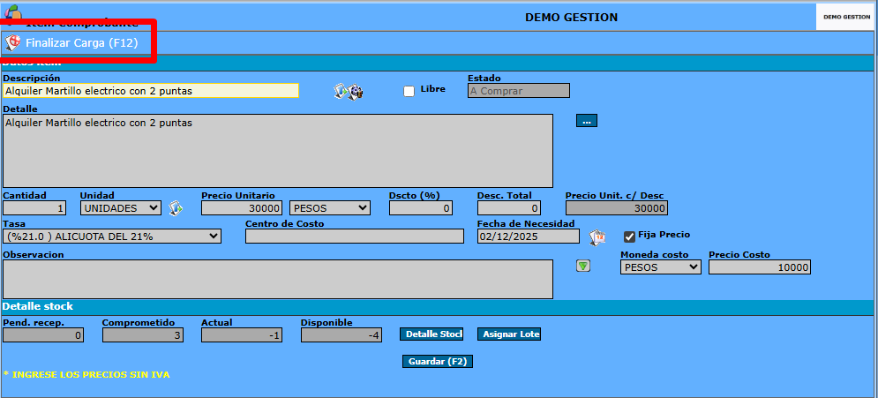Click the 'Moneda costo' label
Viewport: 878px width, 398px height.
coord(654,255)
